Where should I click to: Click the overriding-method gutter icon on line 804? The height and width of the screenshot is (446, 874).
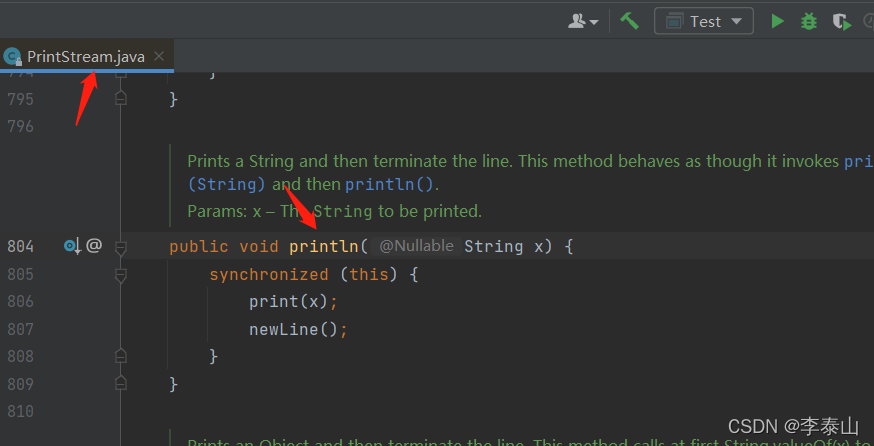pyautogui.click(x=72, y=245)
